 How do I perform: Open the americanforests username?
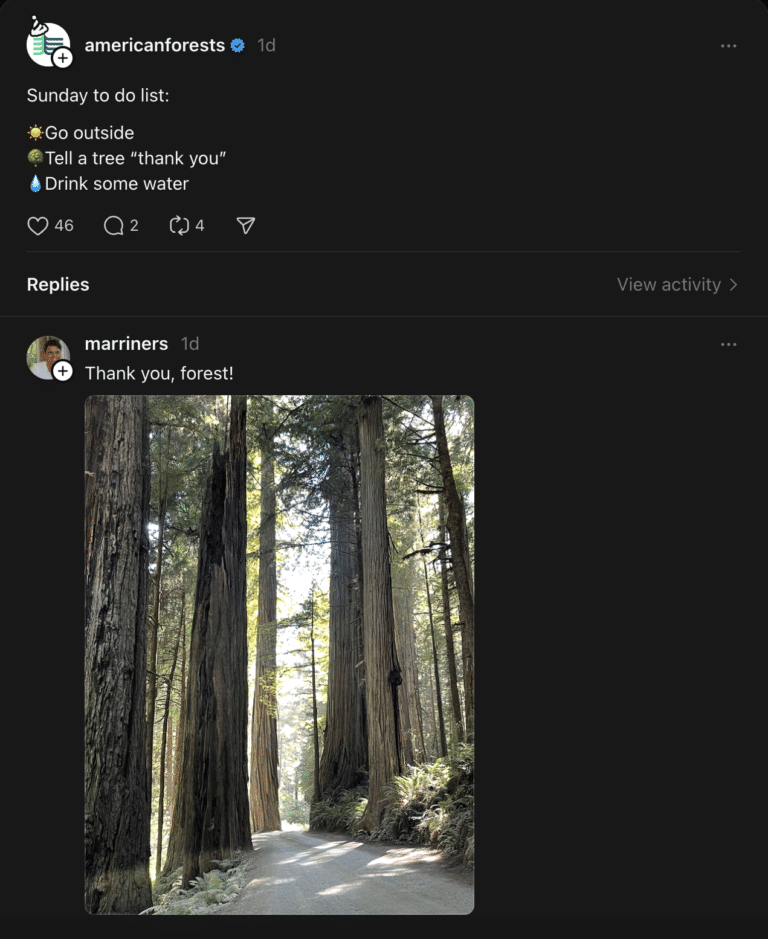point(152,45)
